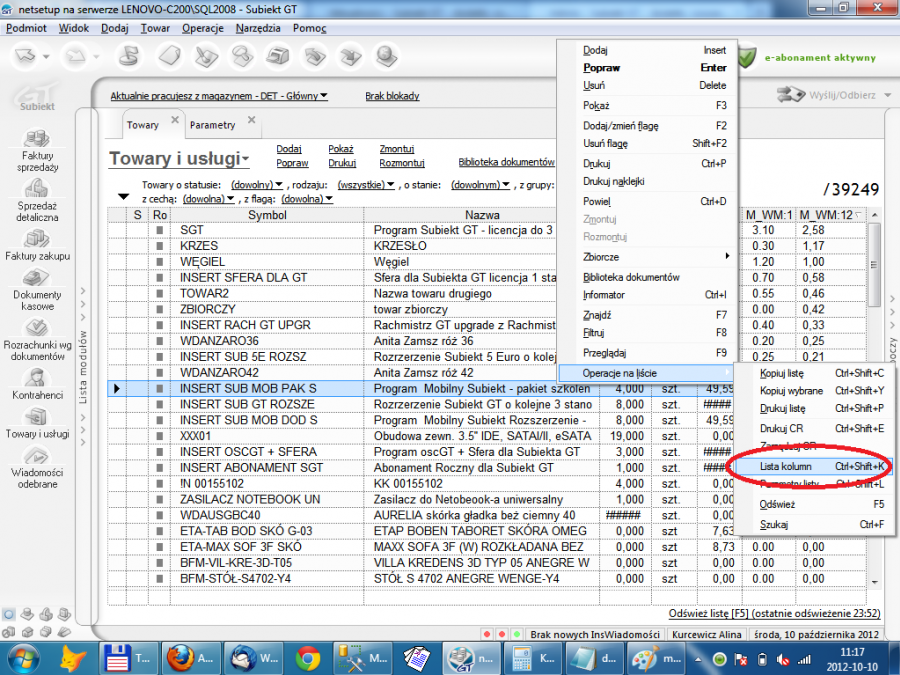Image resolution: width=900 pixels, height=675 pixels.
Task: Switch to the Parametry tab
Action: pos(212,125)
